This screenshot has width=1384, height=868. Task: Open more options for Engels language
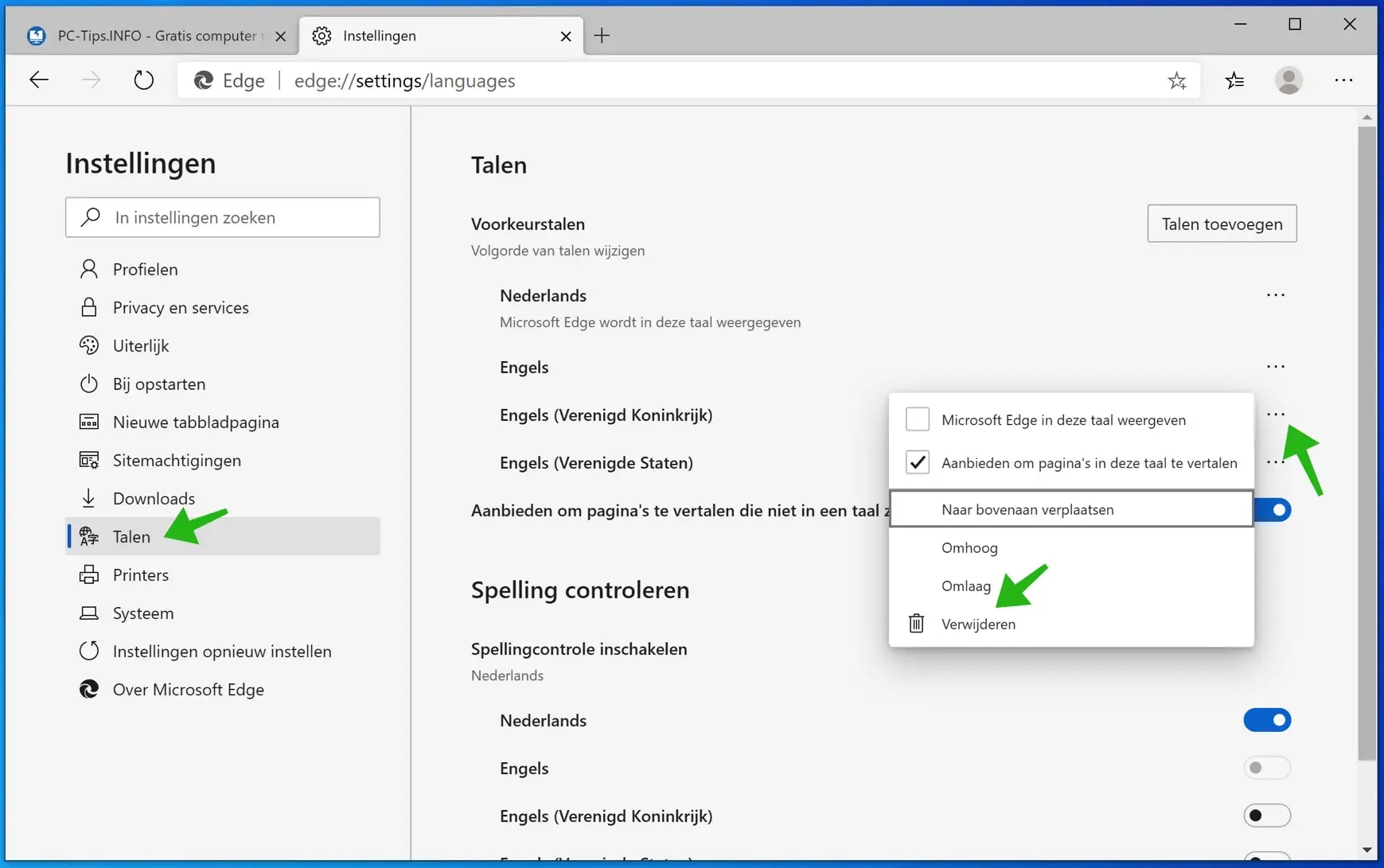(x=1275, y=367)
